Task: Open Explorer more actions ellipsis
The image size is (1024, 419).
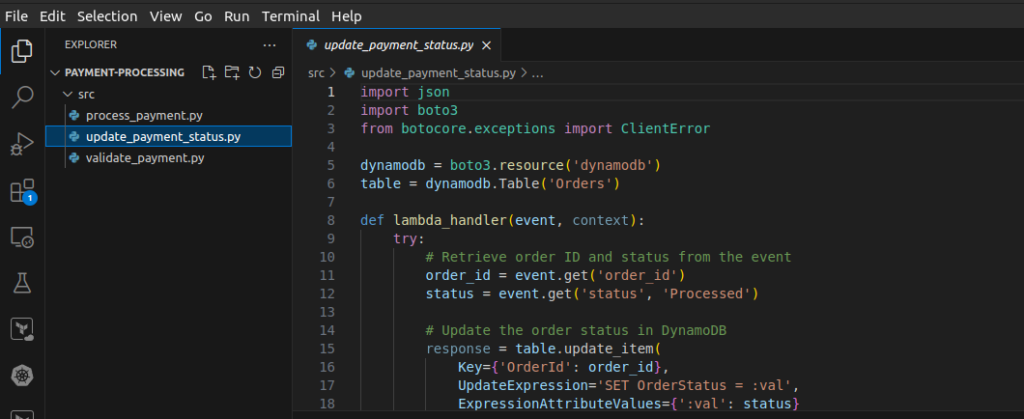Action: coord(269,45)
